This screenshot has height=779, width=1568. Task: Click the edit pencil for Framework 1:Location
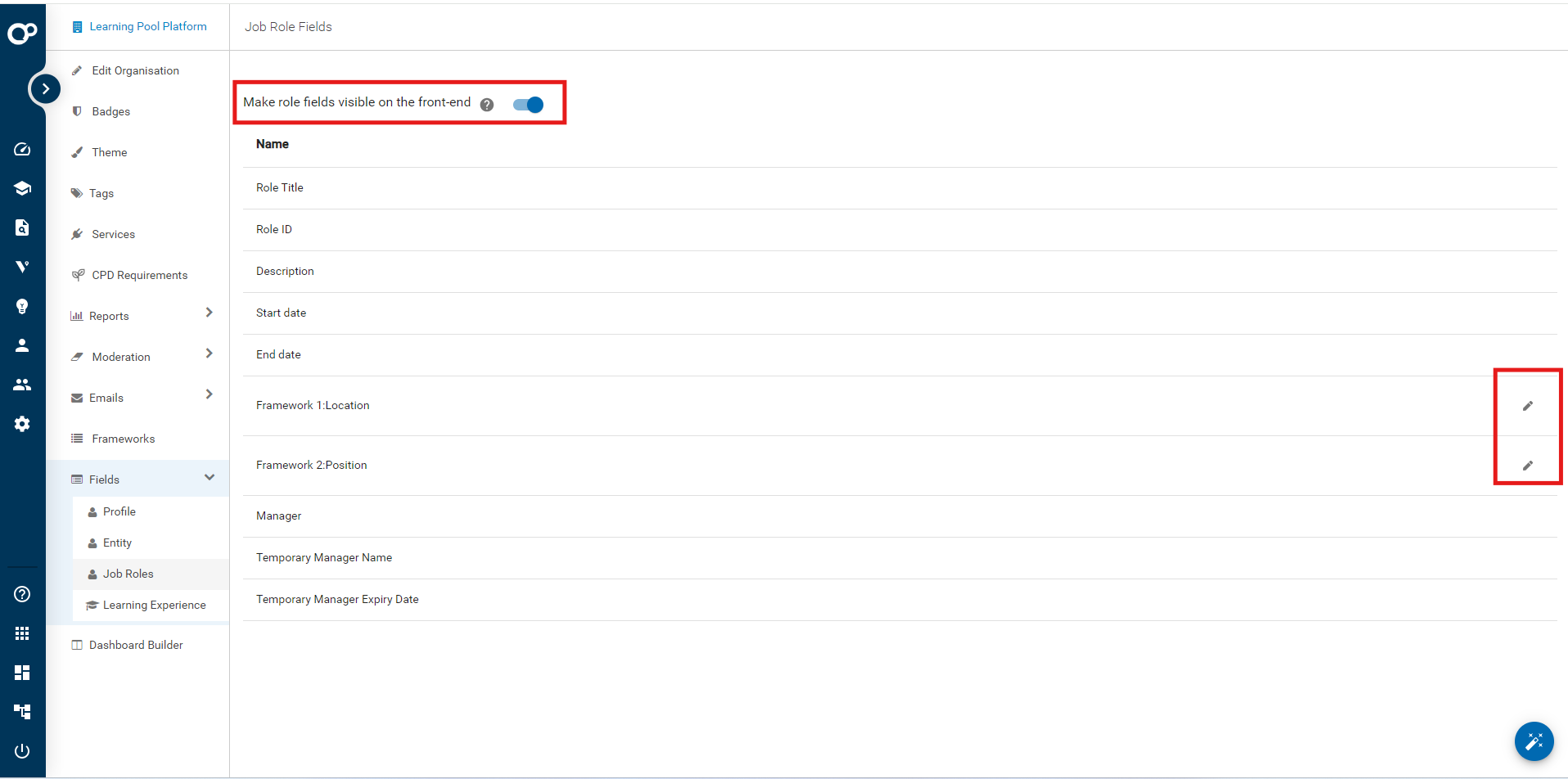point(1527,406)
